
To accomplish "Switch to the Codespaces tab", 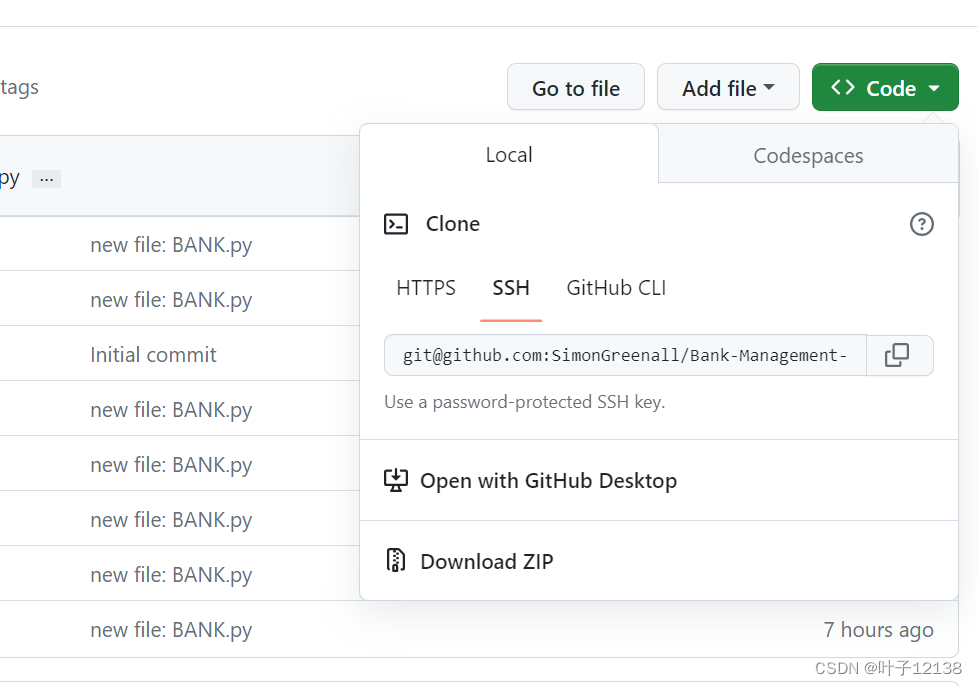I will pos(808,155).
